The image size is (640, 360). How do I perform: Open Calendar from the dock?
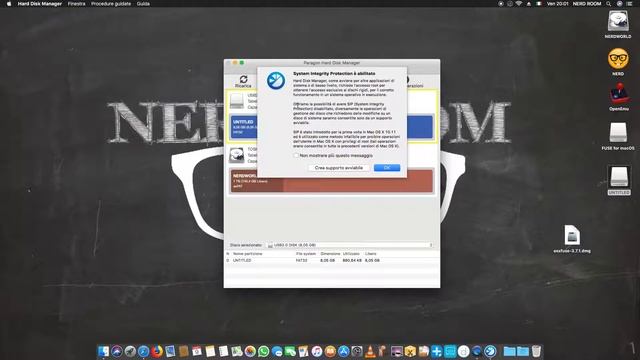click(x=197, y=351)
